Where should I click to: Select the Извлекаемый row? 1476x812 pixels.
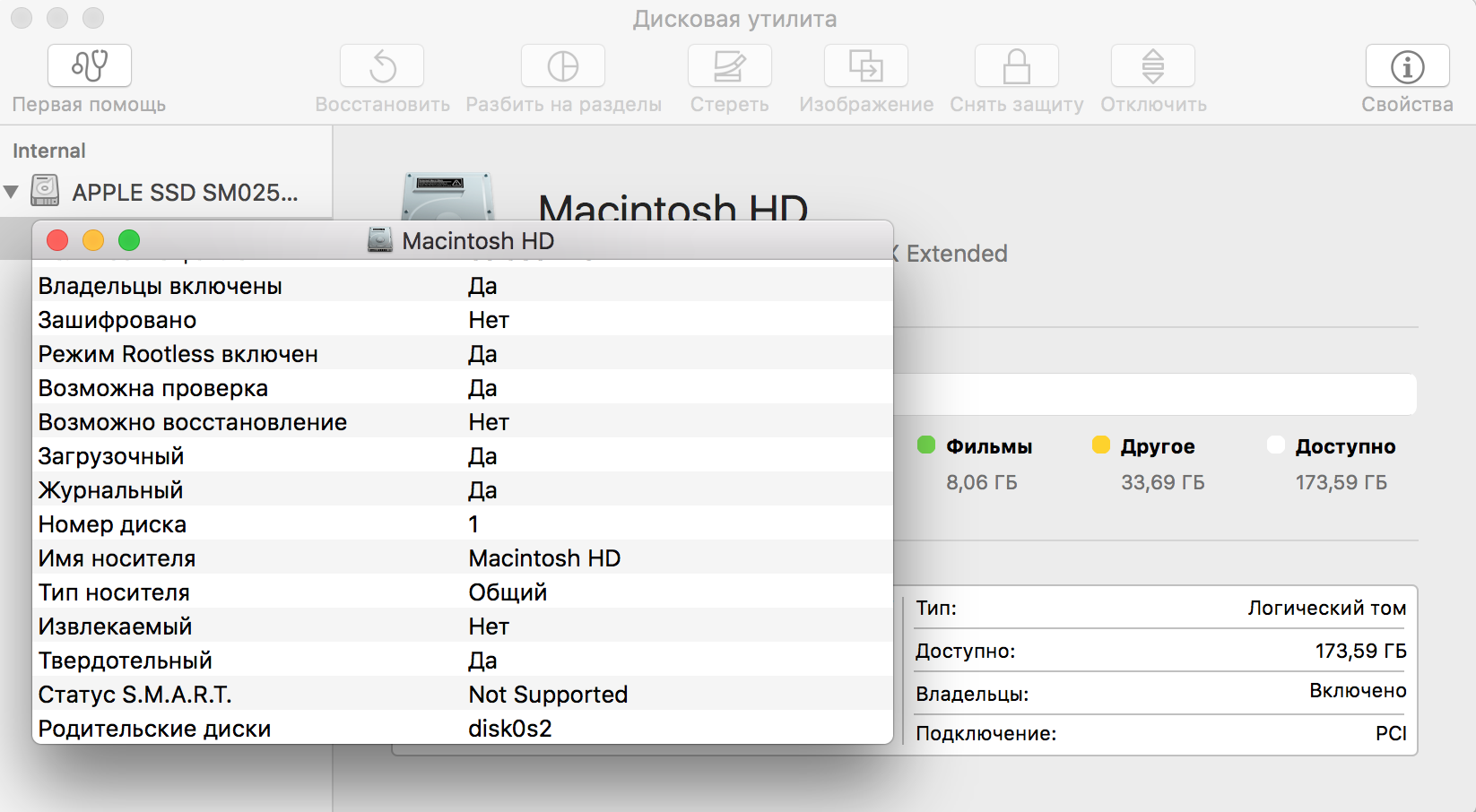pyautogui.click(x=463, y=626)
